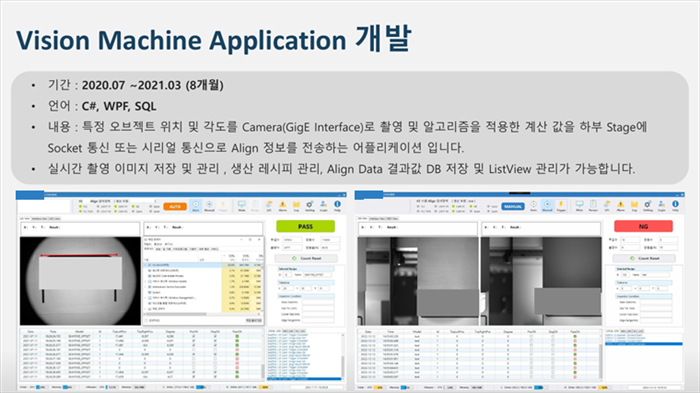Open Help info icon in PASS window
Viewport: 700px width, 393px height.
coord(338,205)
